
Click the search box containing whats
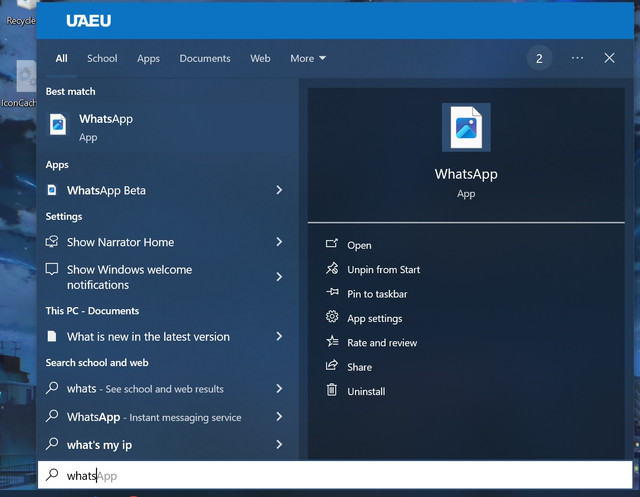335,475
